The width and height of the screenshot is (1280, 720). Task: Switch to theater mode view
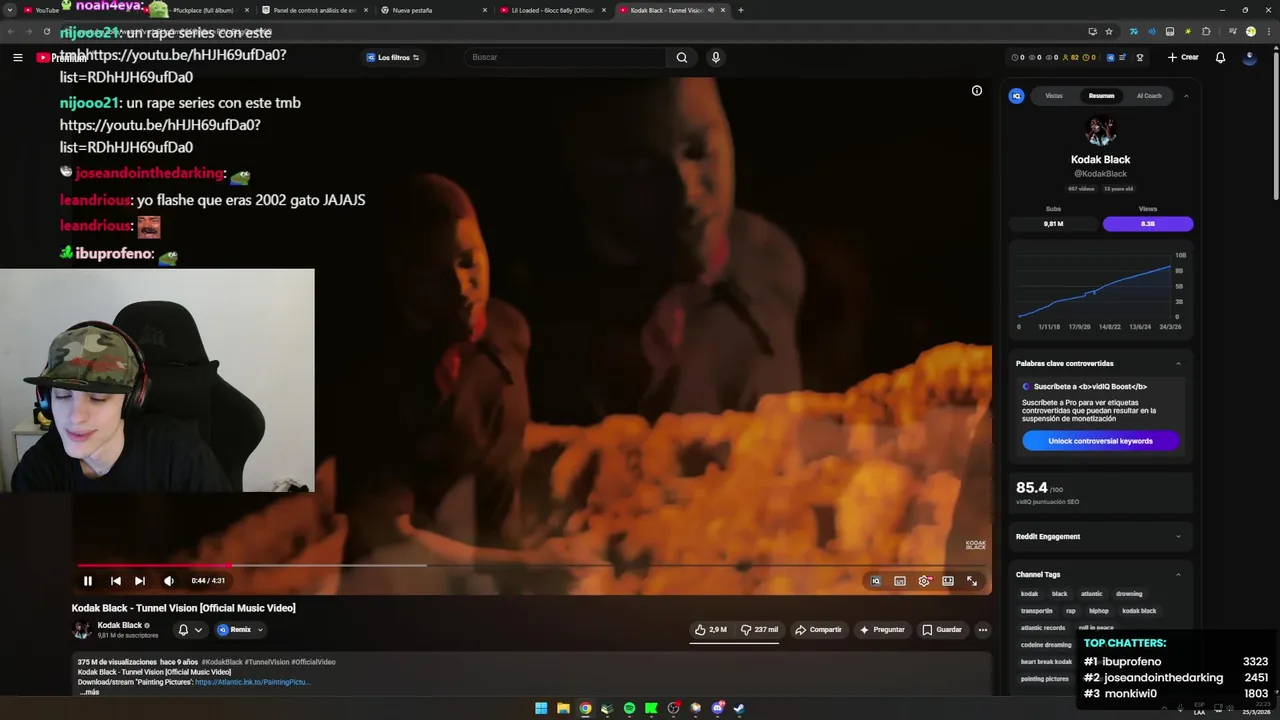948,581
